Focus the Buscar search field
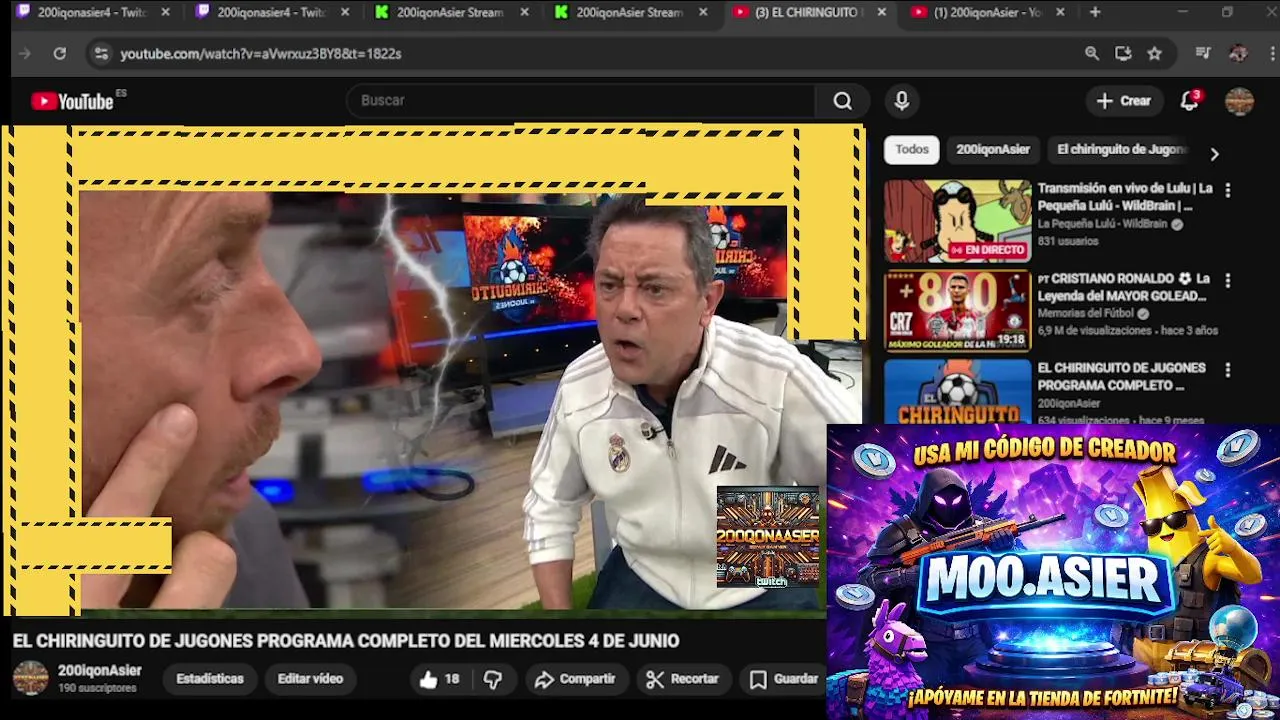 coord(581,101)
